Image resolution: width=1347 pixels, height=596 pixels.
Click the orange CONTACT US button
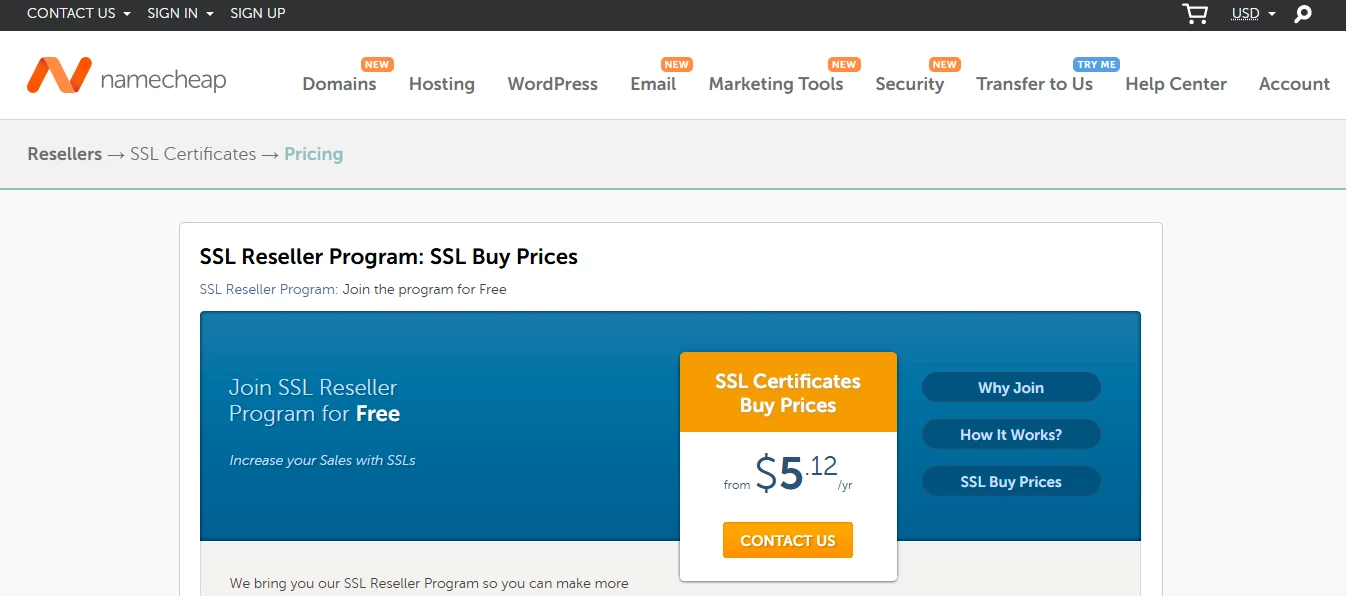click(x=788, y=540)
